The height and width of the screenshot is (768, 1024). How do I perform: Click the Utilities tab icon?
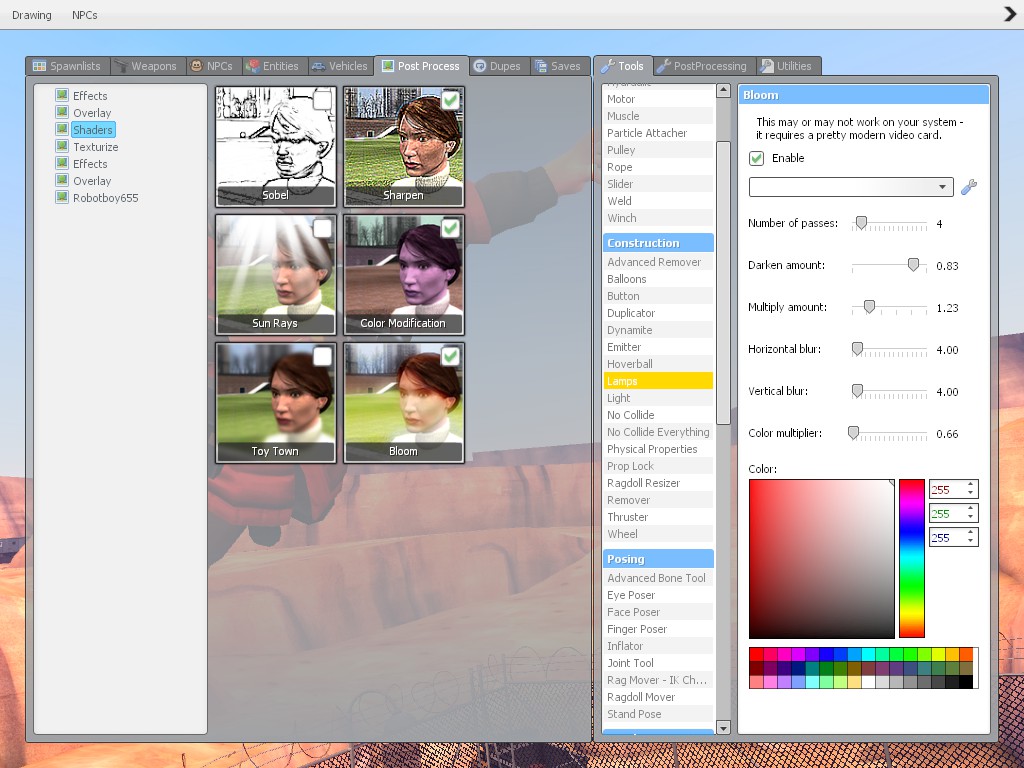tap(767, 66)
